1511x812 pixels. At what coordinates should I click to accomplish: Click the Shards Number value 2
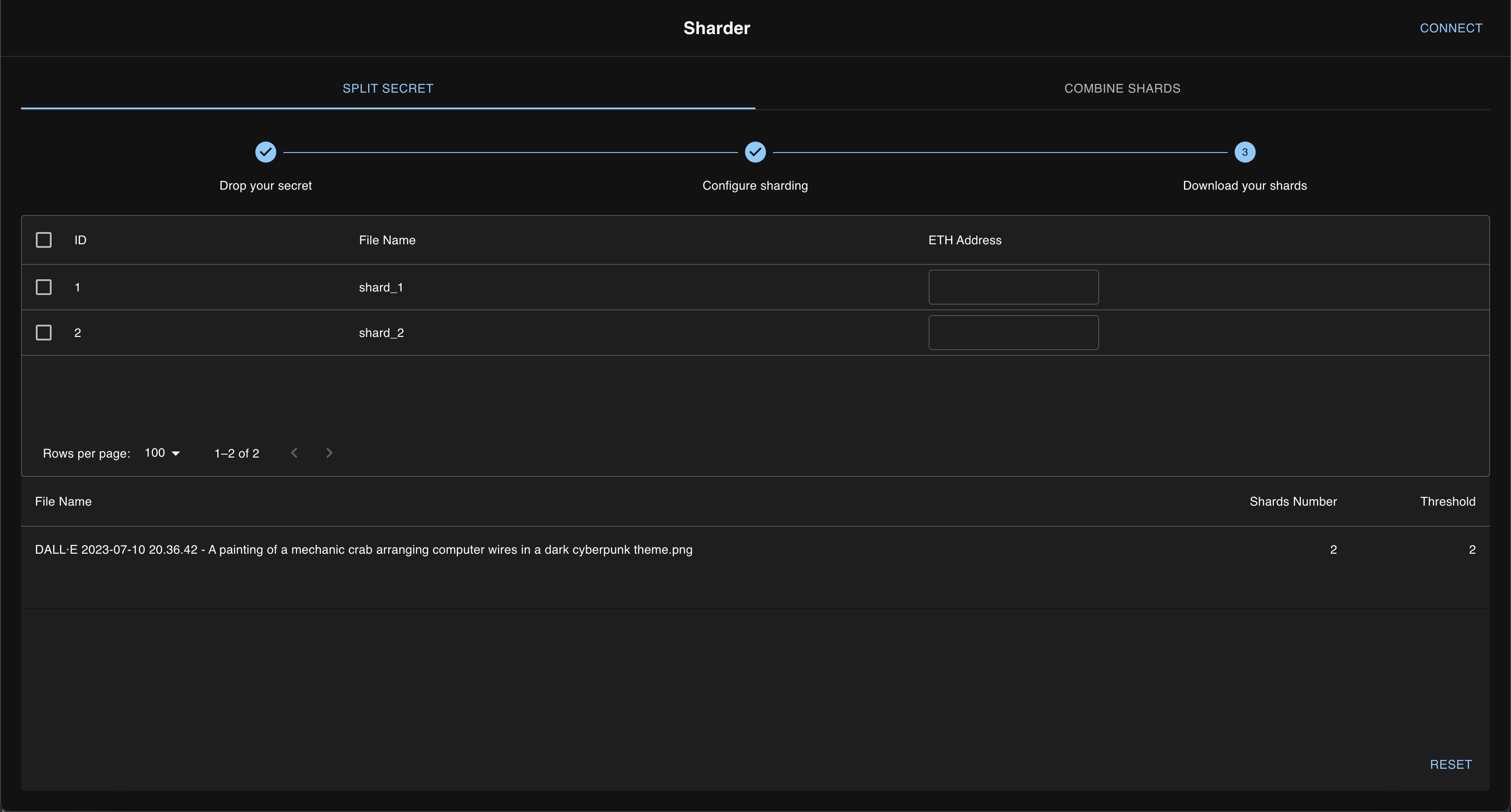click(1333, 550)
